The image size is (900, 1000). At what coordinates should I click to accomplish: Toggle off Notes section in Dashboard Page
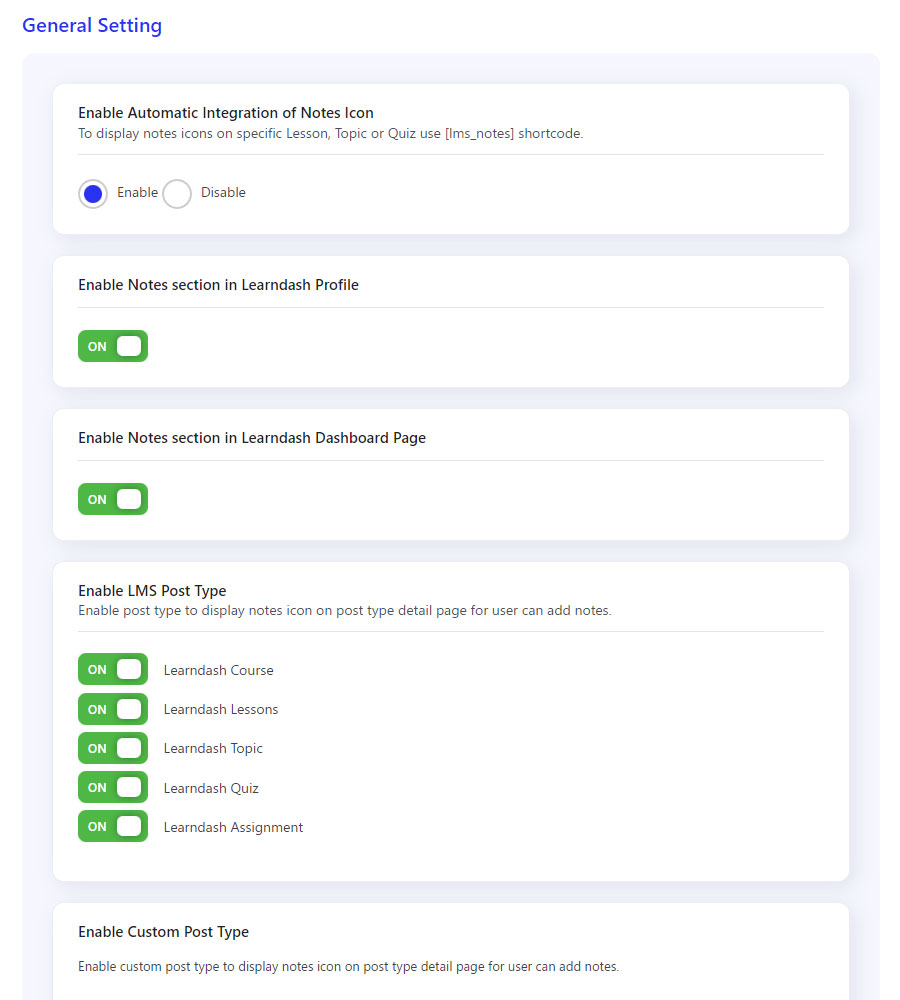[113, 499]
